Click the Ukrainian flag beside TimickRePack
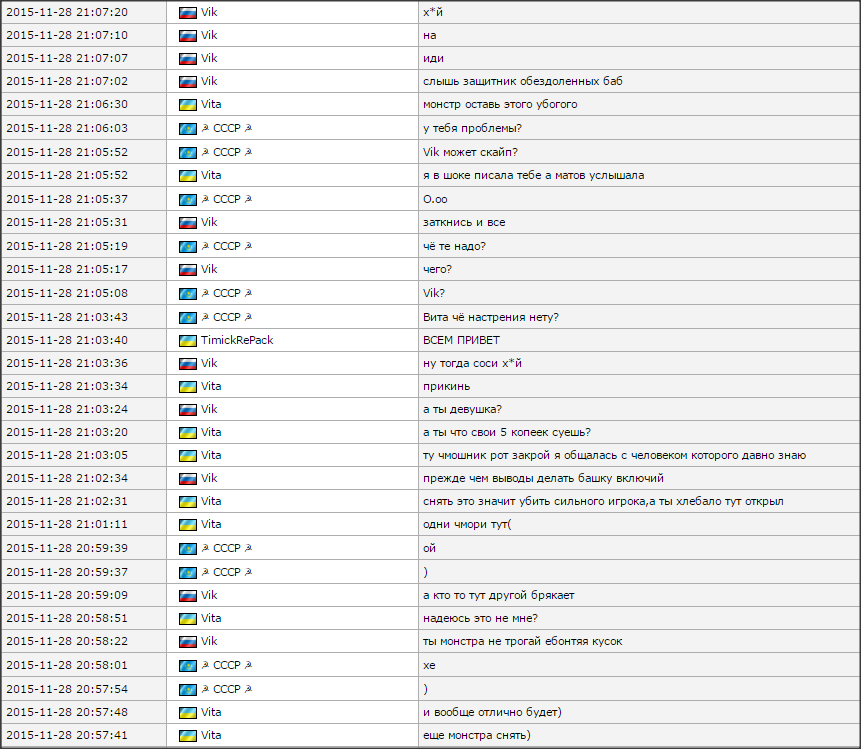The height and width of the screenshot is (749, 861). pos(187,340)
